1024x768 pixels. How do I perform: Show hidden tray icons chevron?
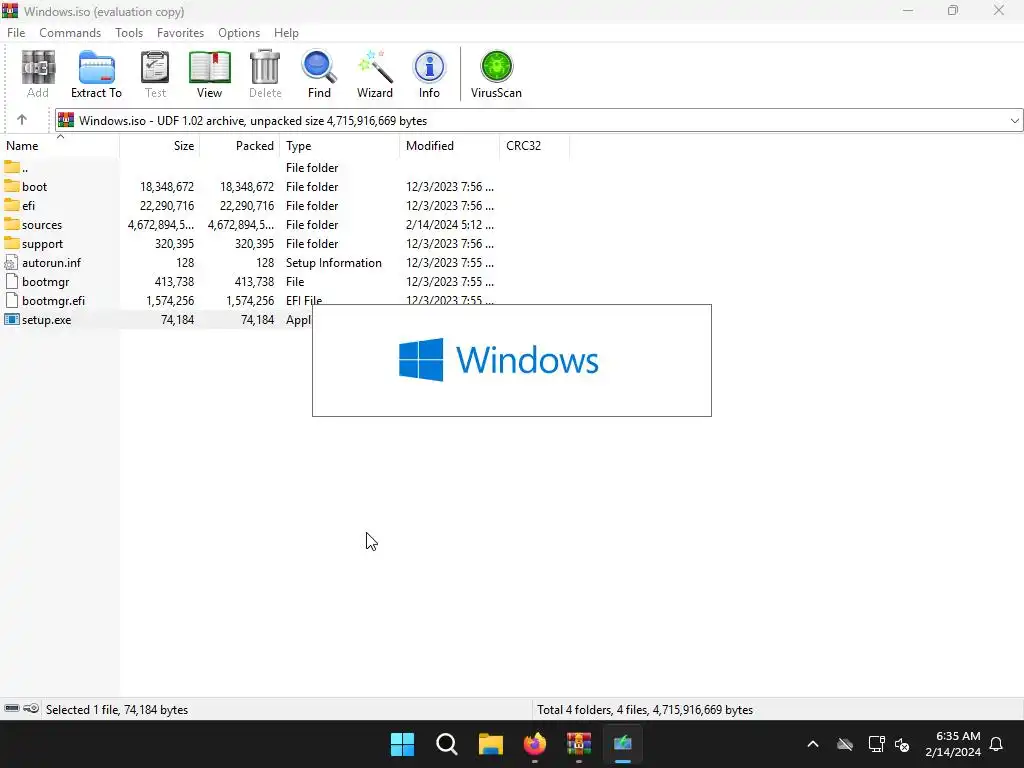(813, 744)
